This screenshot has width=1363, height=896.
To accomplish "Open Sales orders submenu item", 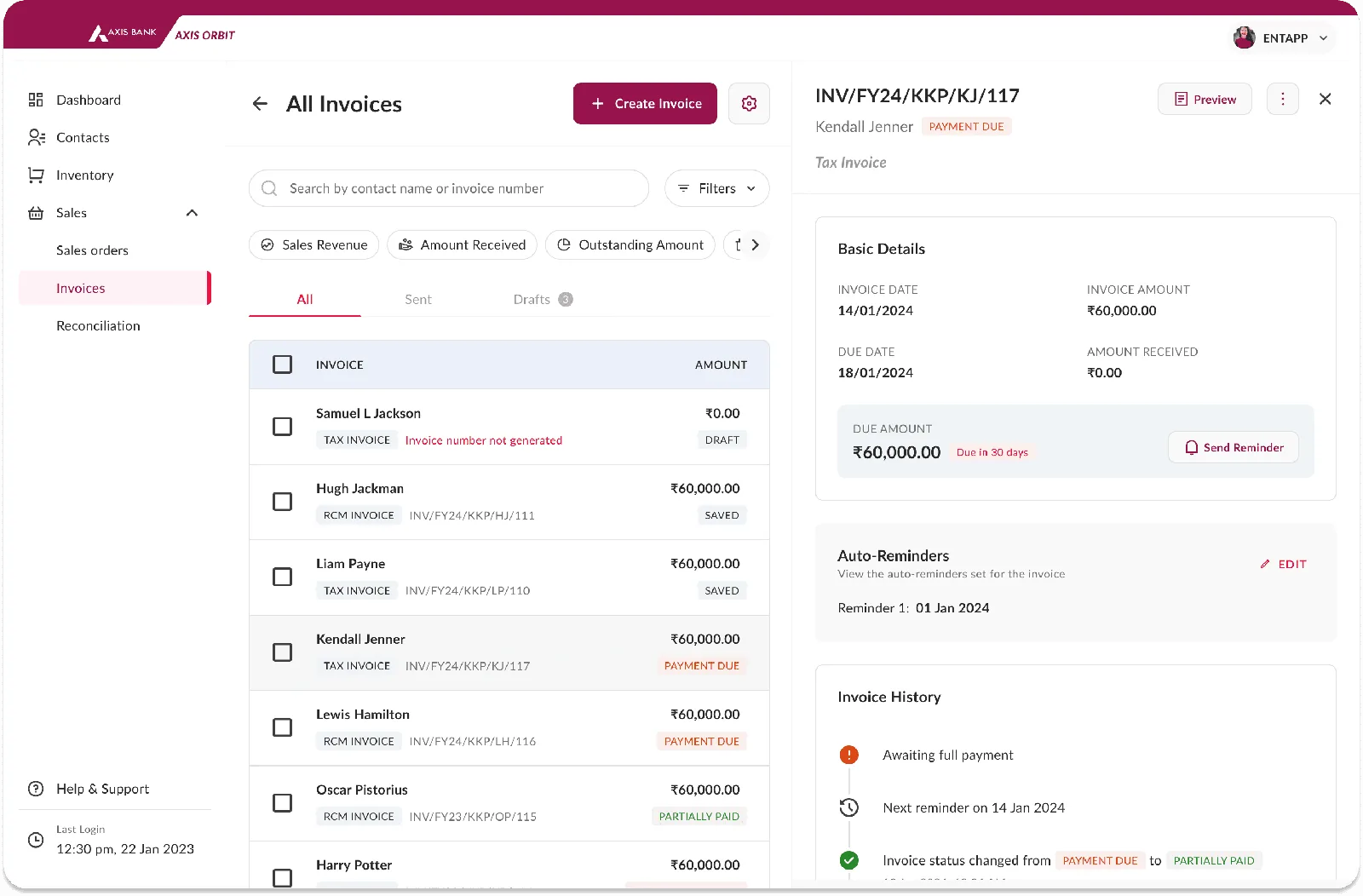I will click(x=92, y=250).
